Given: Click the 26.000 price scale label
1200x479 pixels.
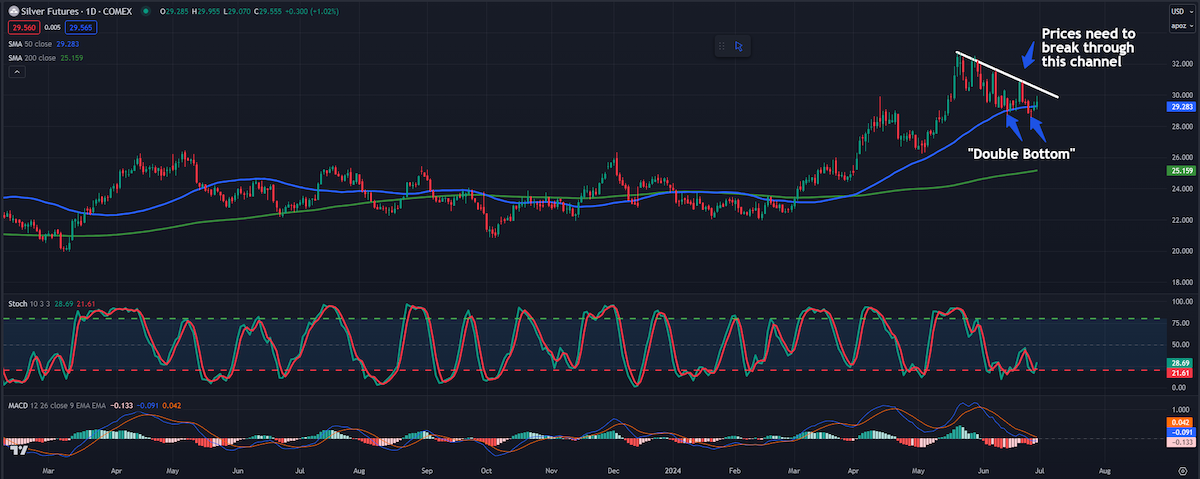Looking at the screenshot, I should pos(1182,158).
